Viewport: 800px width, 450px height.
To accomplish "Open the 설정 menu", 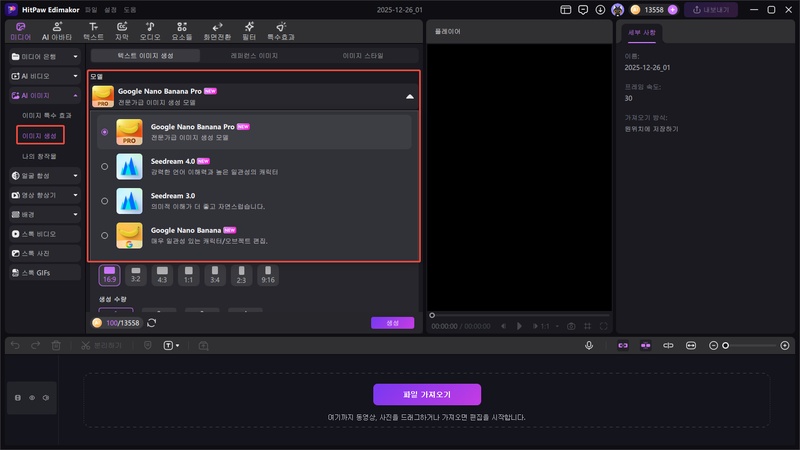I will tap(110, 10).
